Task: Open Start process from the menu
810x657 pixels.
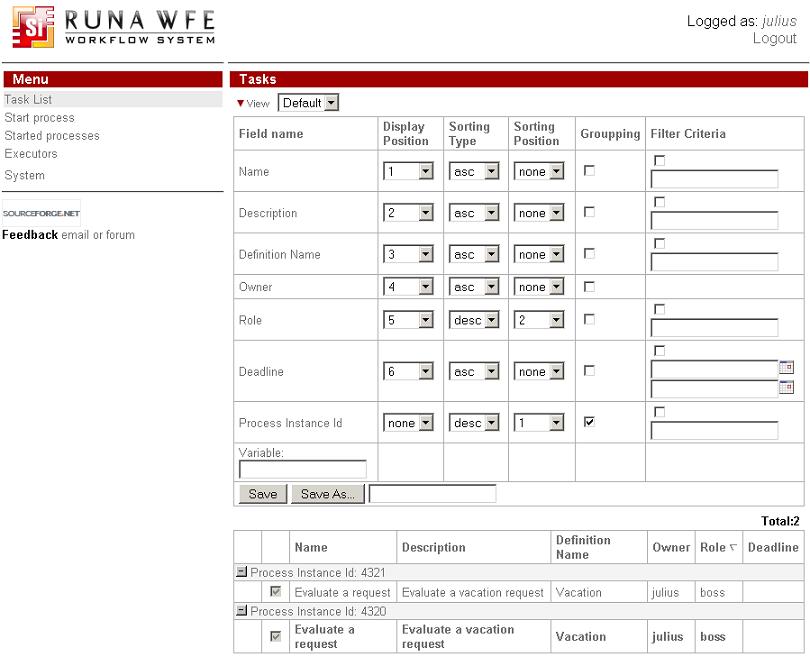Action: (x=39, y=118)
